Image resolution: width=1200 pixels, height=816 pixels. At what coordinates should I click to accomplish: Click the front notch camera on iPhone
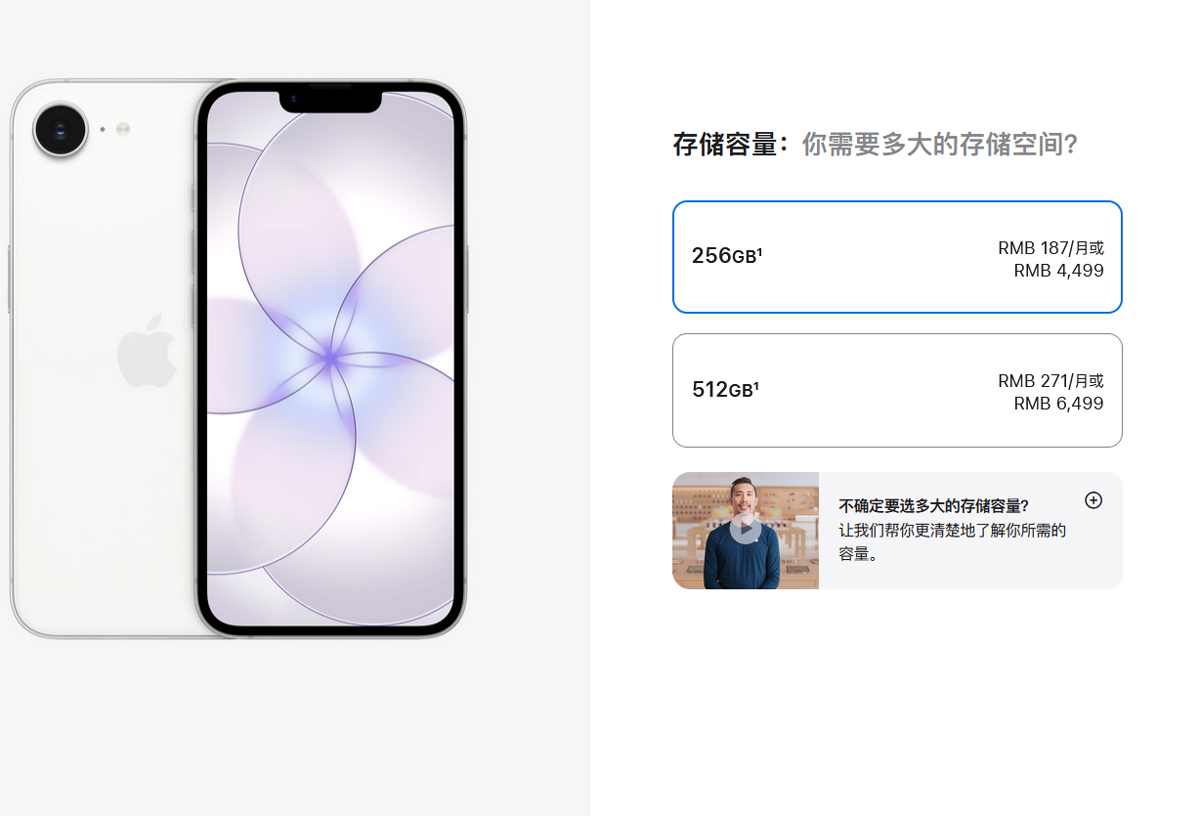[x=294, y=99]
